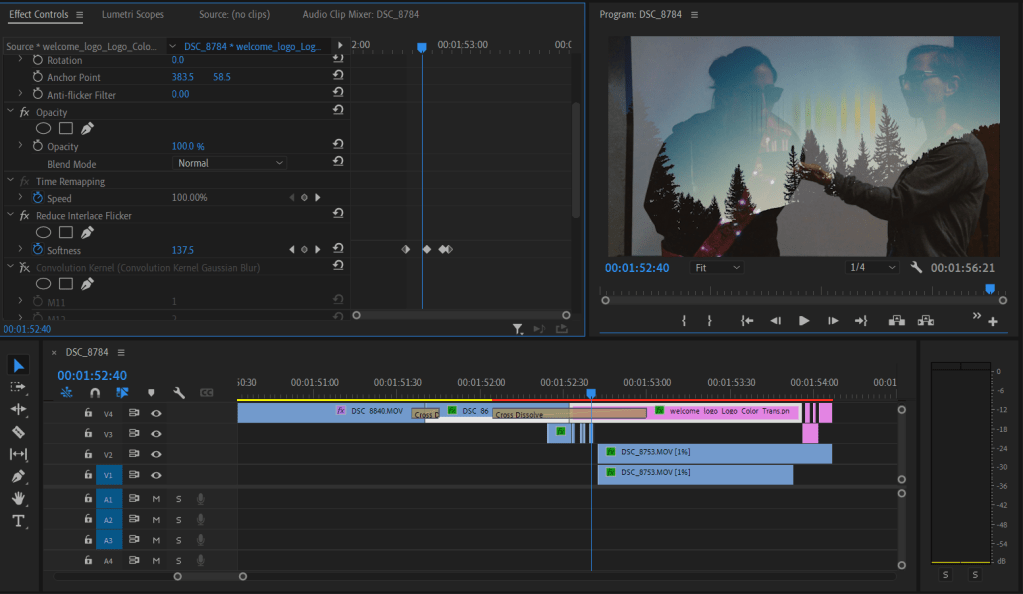Select the Hand tool

[x=18, y=499]
